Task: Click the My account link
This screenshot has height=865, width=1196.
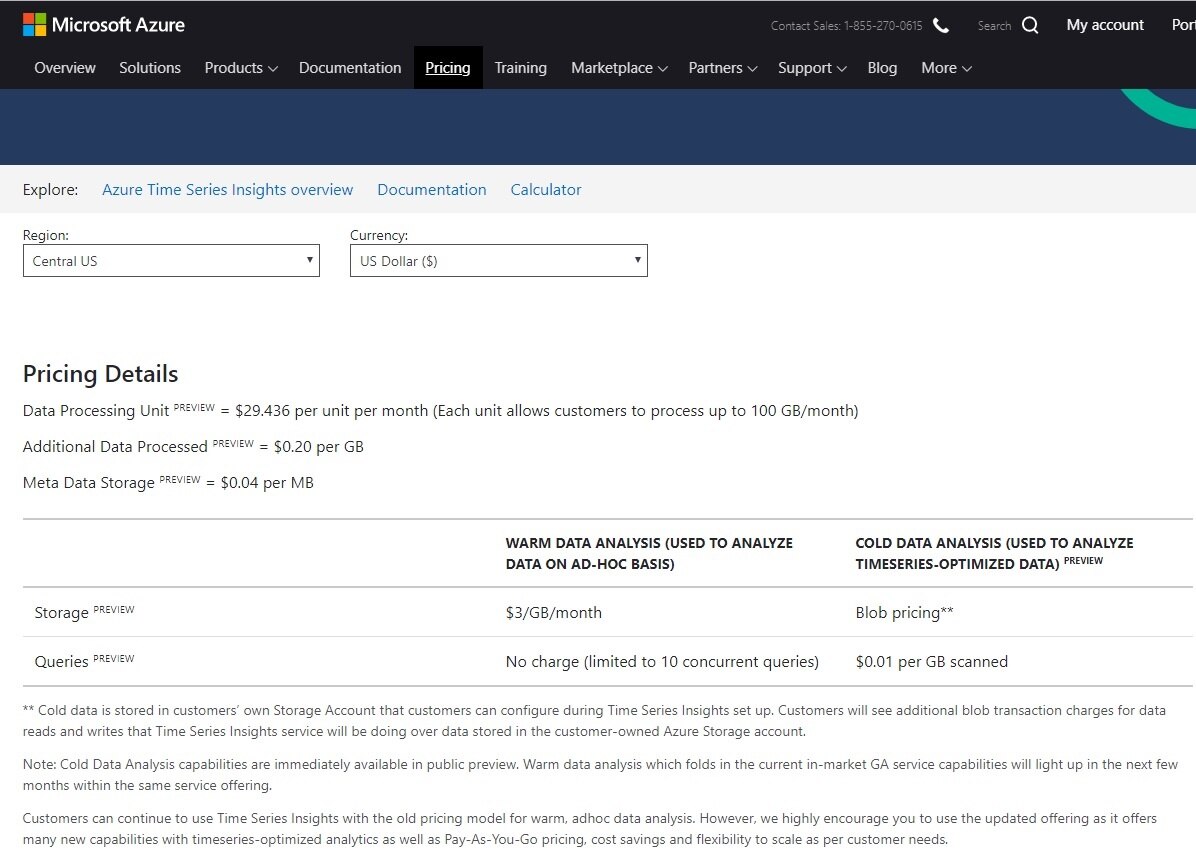Action: (1105, 25)
